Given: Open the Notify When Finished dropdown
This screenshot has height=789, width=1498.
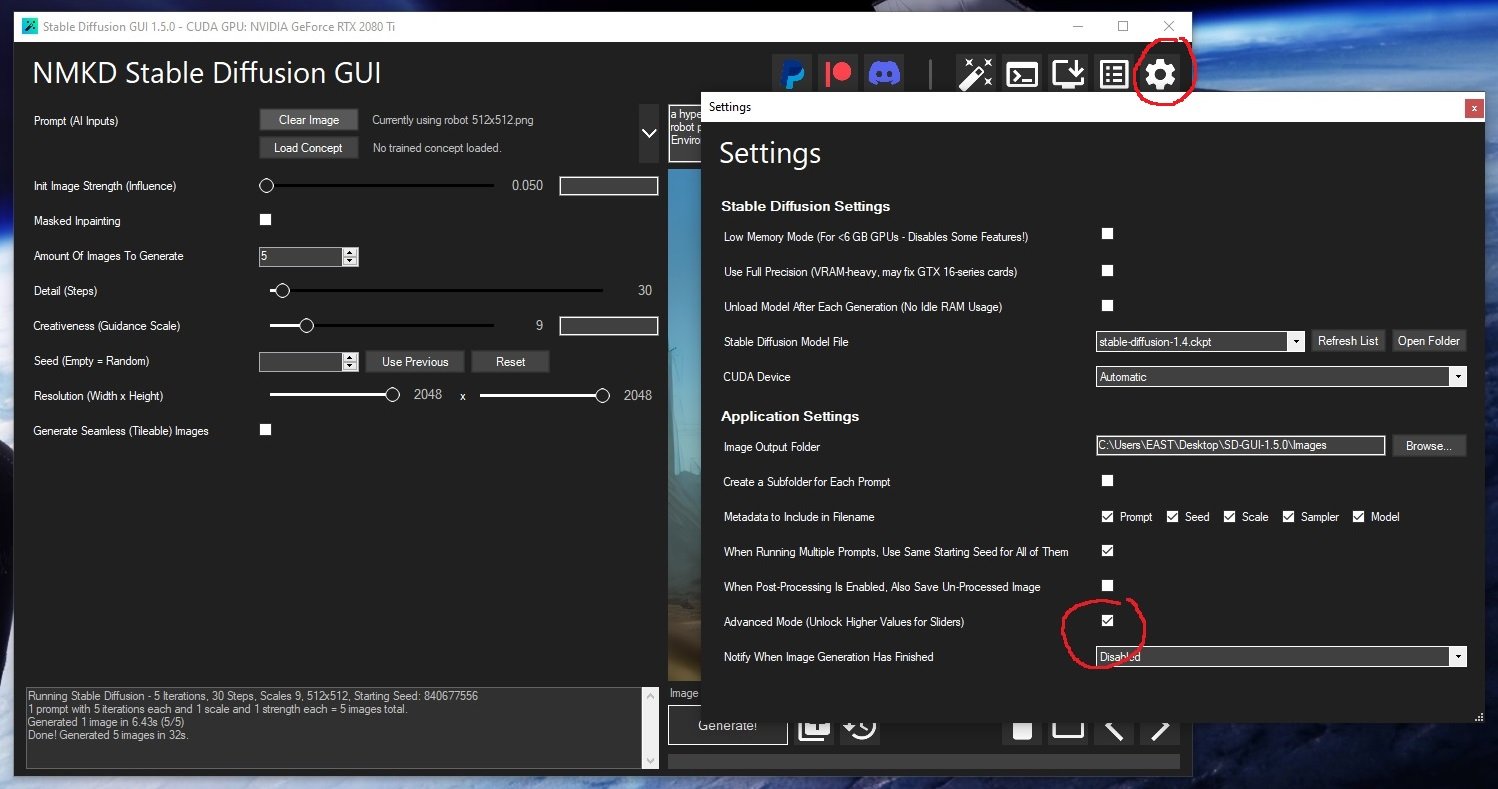Looking at the screenshot, I should point(1458,657).
